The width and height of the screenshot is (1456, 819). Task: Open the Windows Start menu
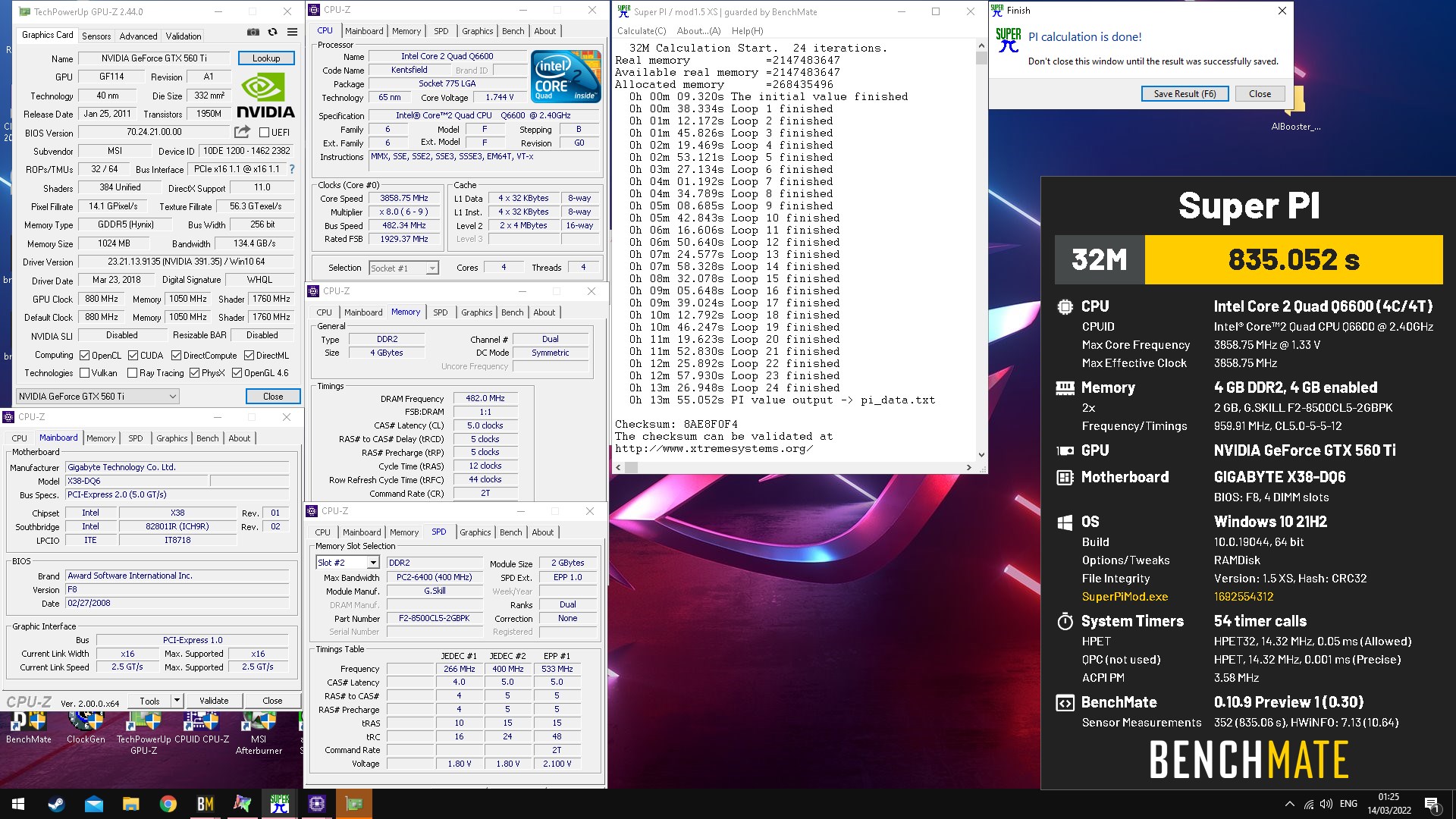click(x=18, y=804)
